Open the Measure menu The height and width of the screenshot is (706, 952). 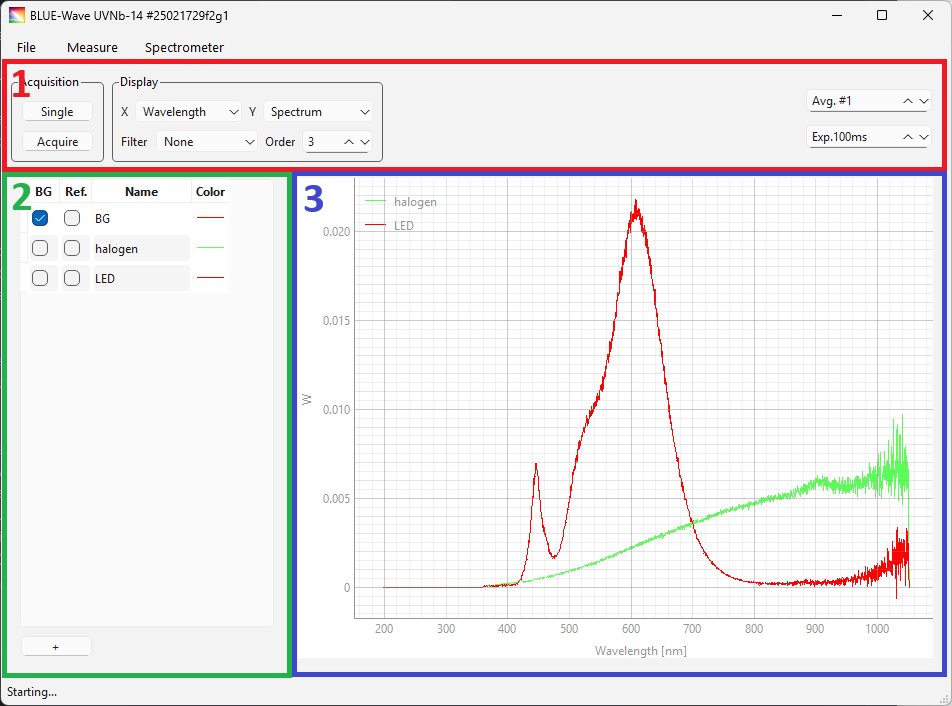(92, 47)
